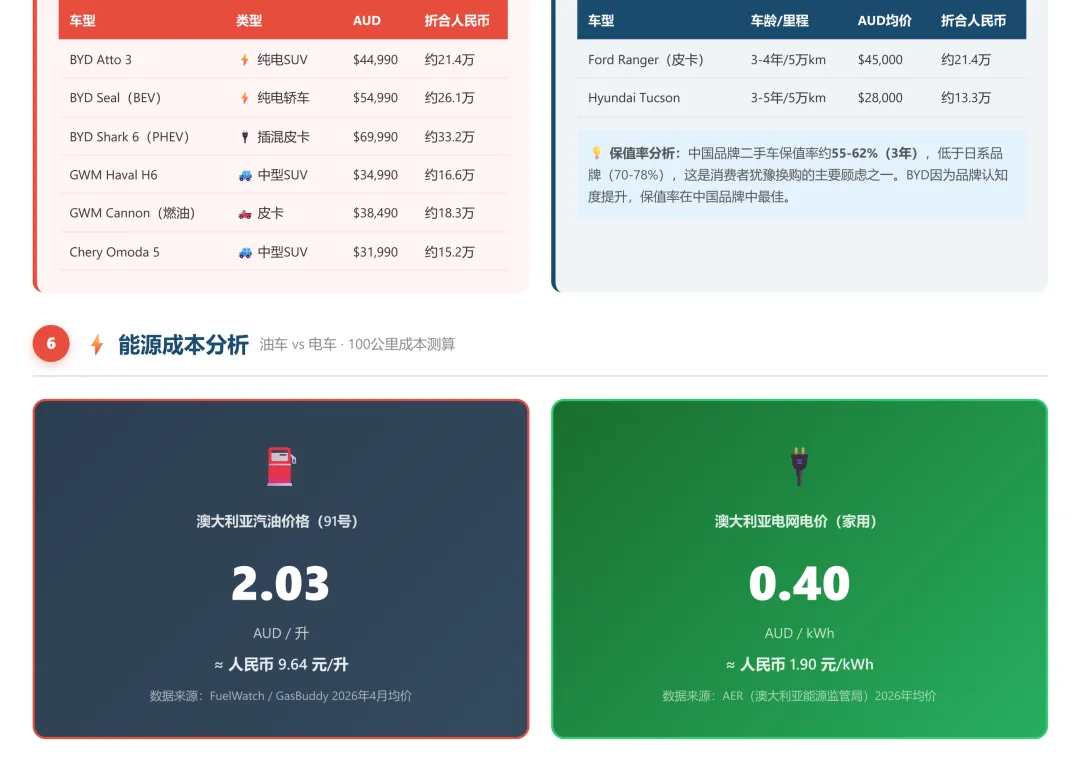The width and height of the screenshot is (1080, 763).
Task: Click the fuel pump icon on the petrol price card
Action: pyautogui.click(x=280, y=462)
